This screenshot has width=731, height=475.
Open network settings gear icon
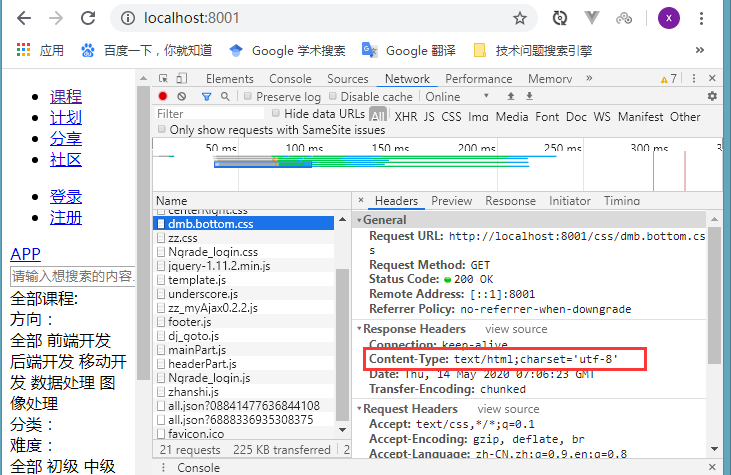pyautogui.click(x=712, y=97)
